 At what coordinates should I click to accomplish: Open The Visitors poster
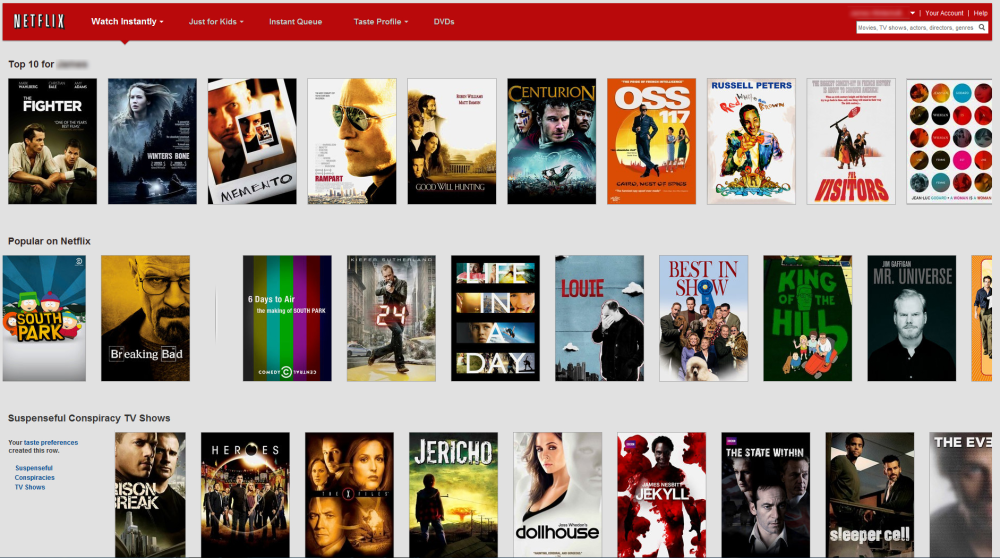851,141
